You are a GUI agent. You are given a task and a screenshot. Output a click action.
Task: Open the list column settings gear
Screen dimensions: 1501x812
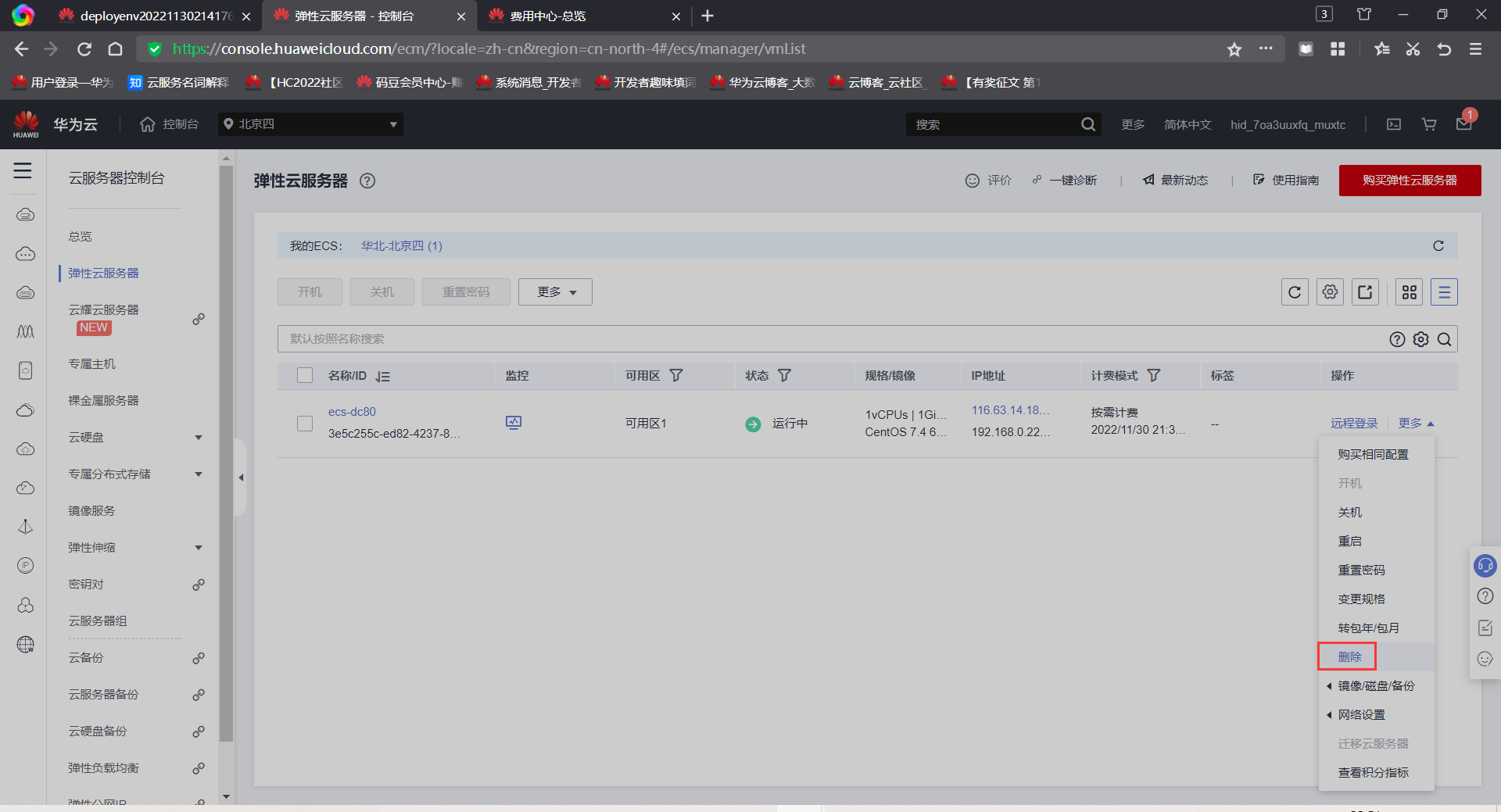[1330, 292]
